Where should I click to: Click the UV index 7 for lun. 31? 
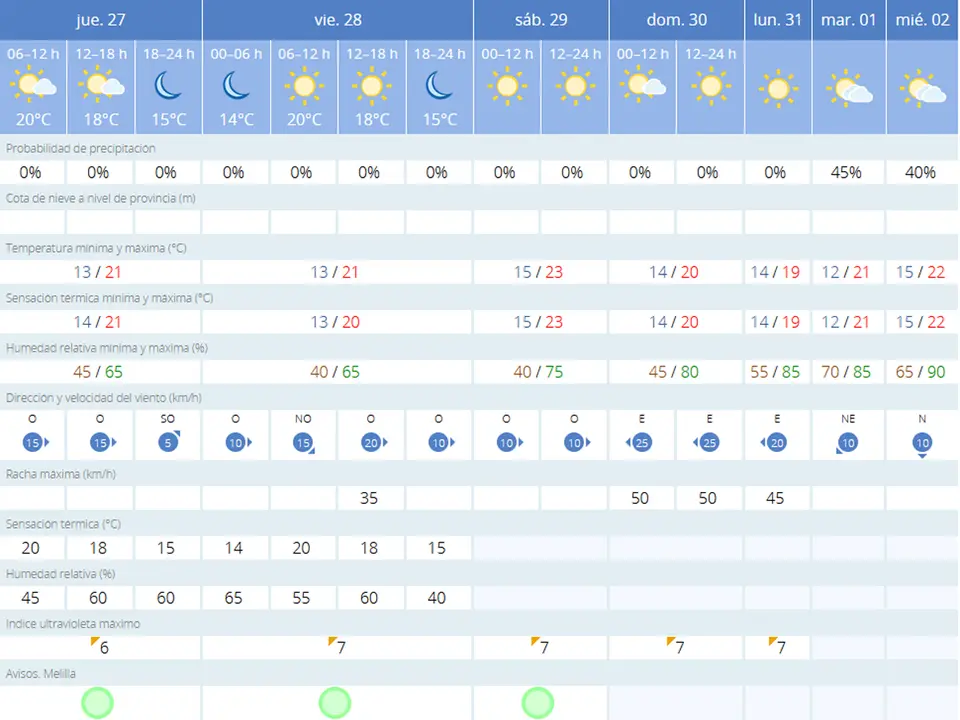pyautogui.click(x=777, y=647)
